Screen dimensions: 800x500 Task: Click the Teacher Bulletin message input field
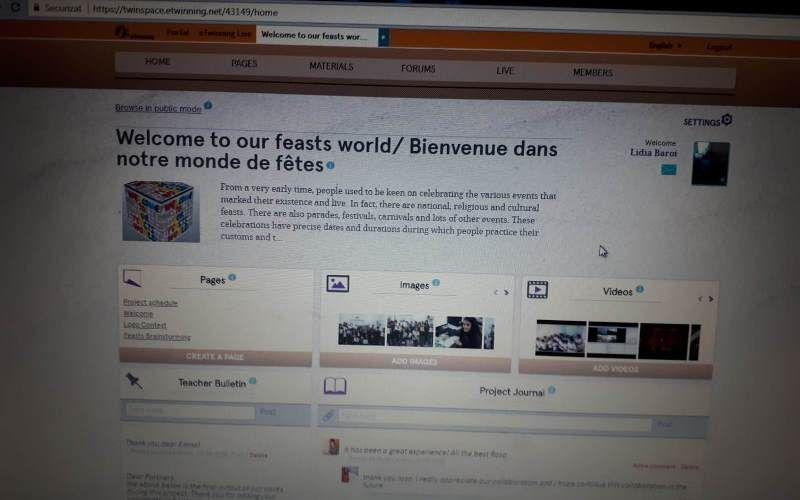pos(189,411)
